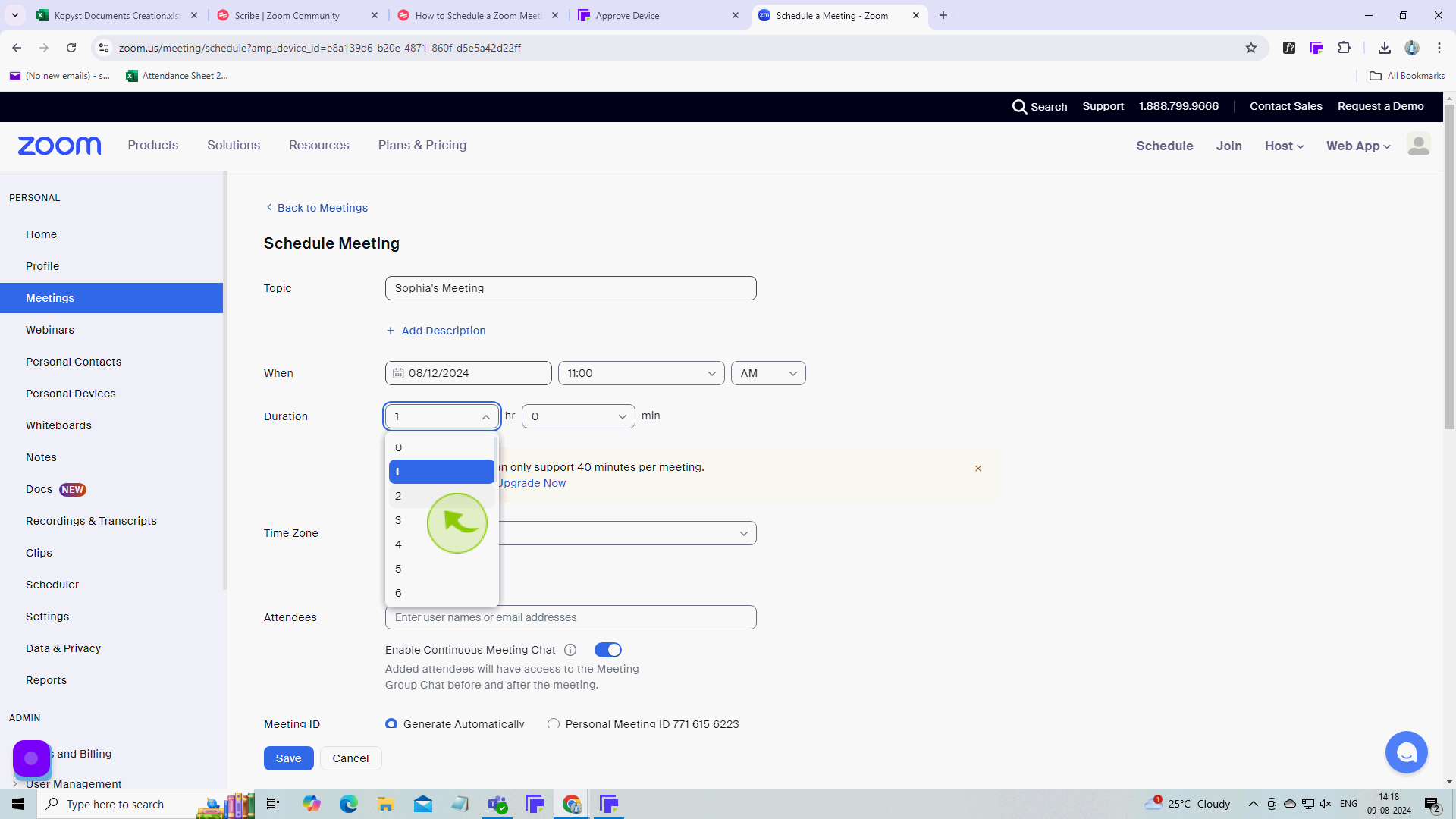Image resolution: width=1456 pixels, height=819 pixels.
Task: Open Plans & Pricing menu
Action: point(422,146)
